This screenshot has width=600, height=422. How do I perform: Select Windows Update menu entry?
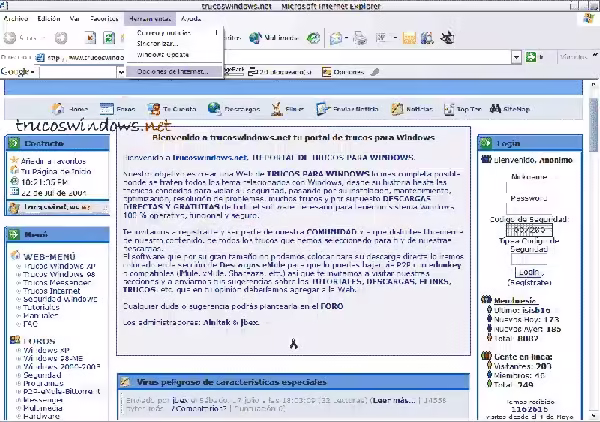tap(174, 55)
